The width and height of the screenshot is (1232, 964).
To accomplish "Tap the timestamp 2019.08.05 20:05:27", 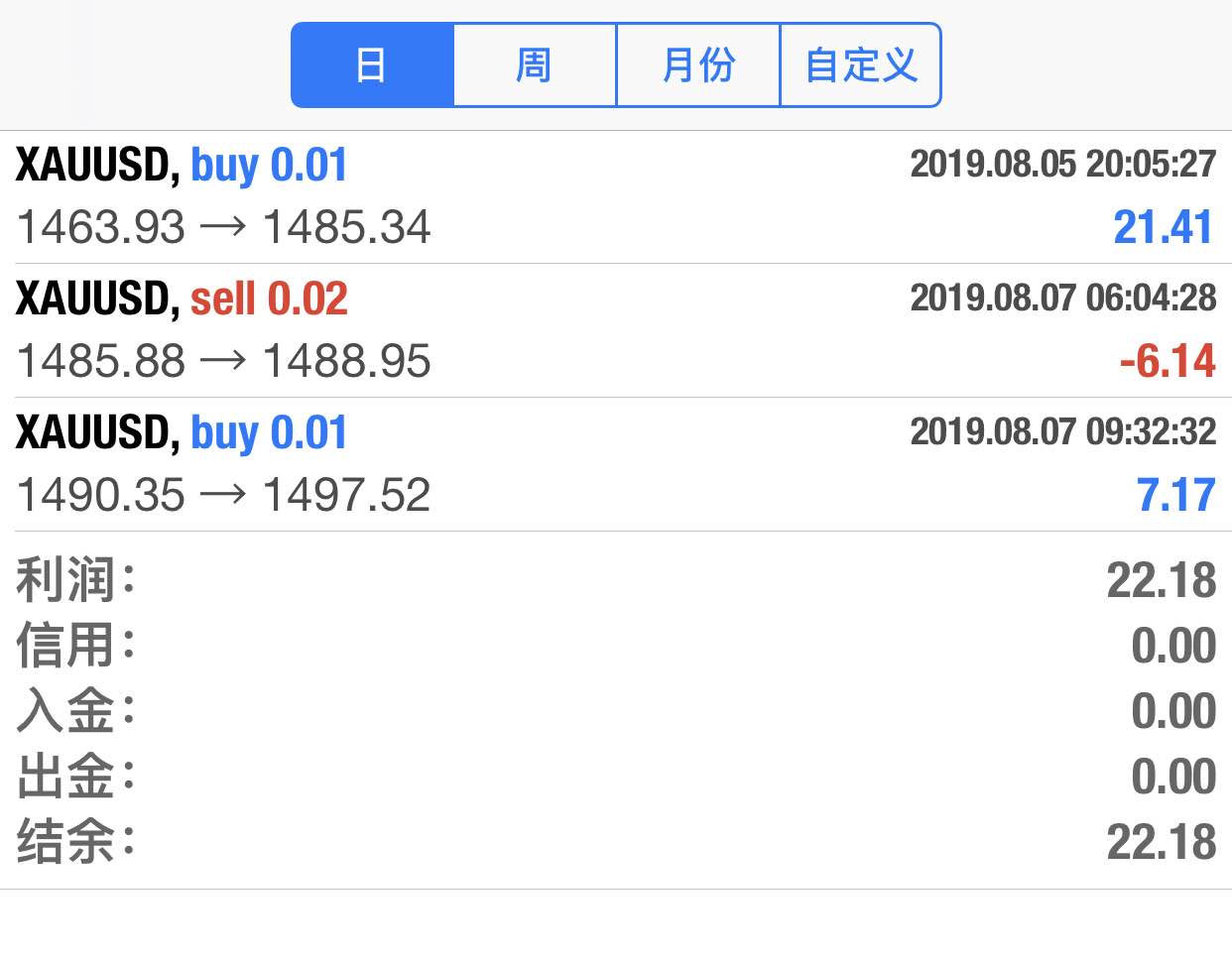I will pos(1063,164).
